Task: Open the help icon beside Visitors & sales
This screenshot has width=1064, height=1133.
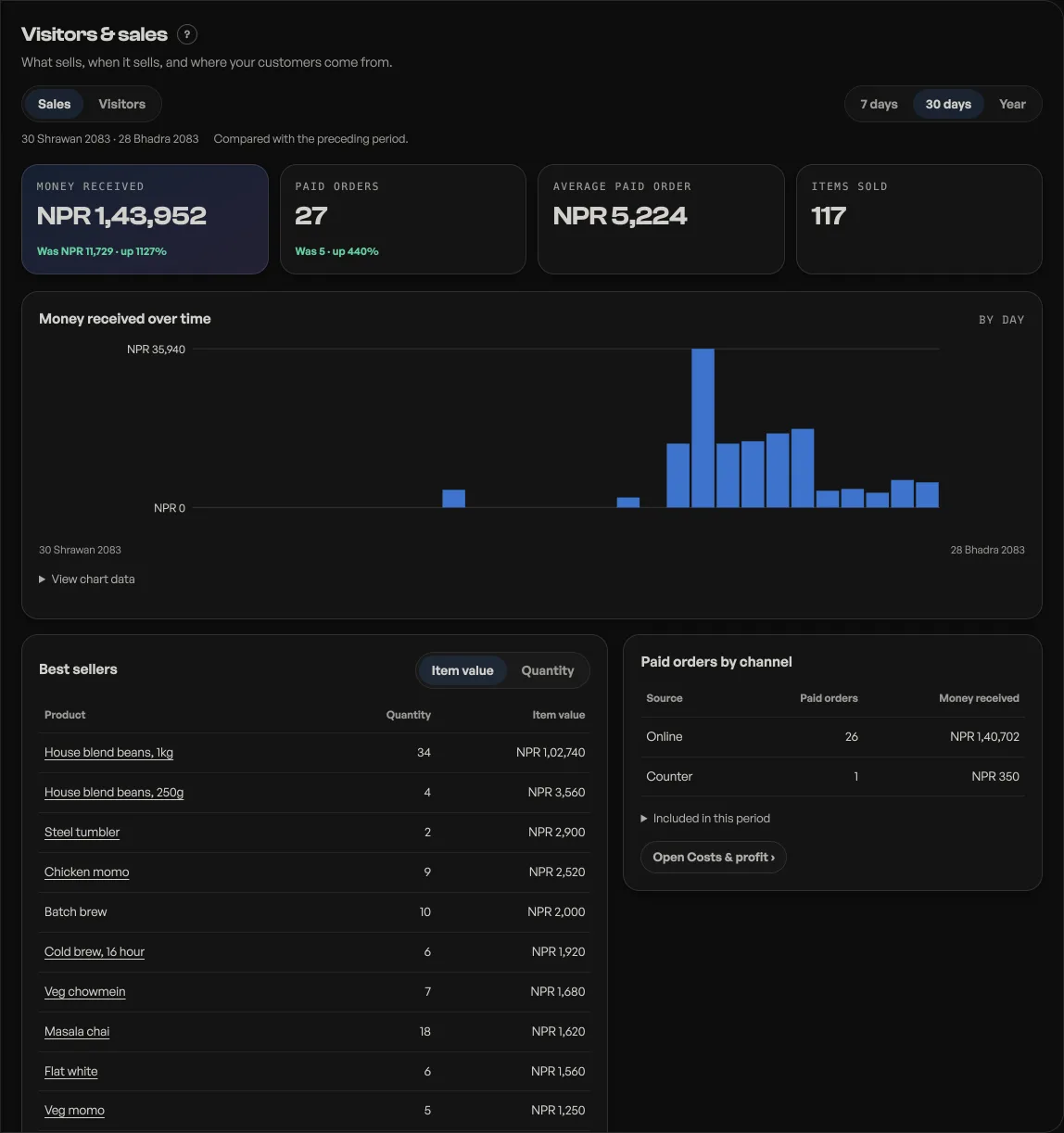Action: 187,34
